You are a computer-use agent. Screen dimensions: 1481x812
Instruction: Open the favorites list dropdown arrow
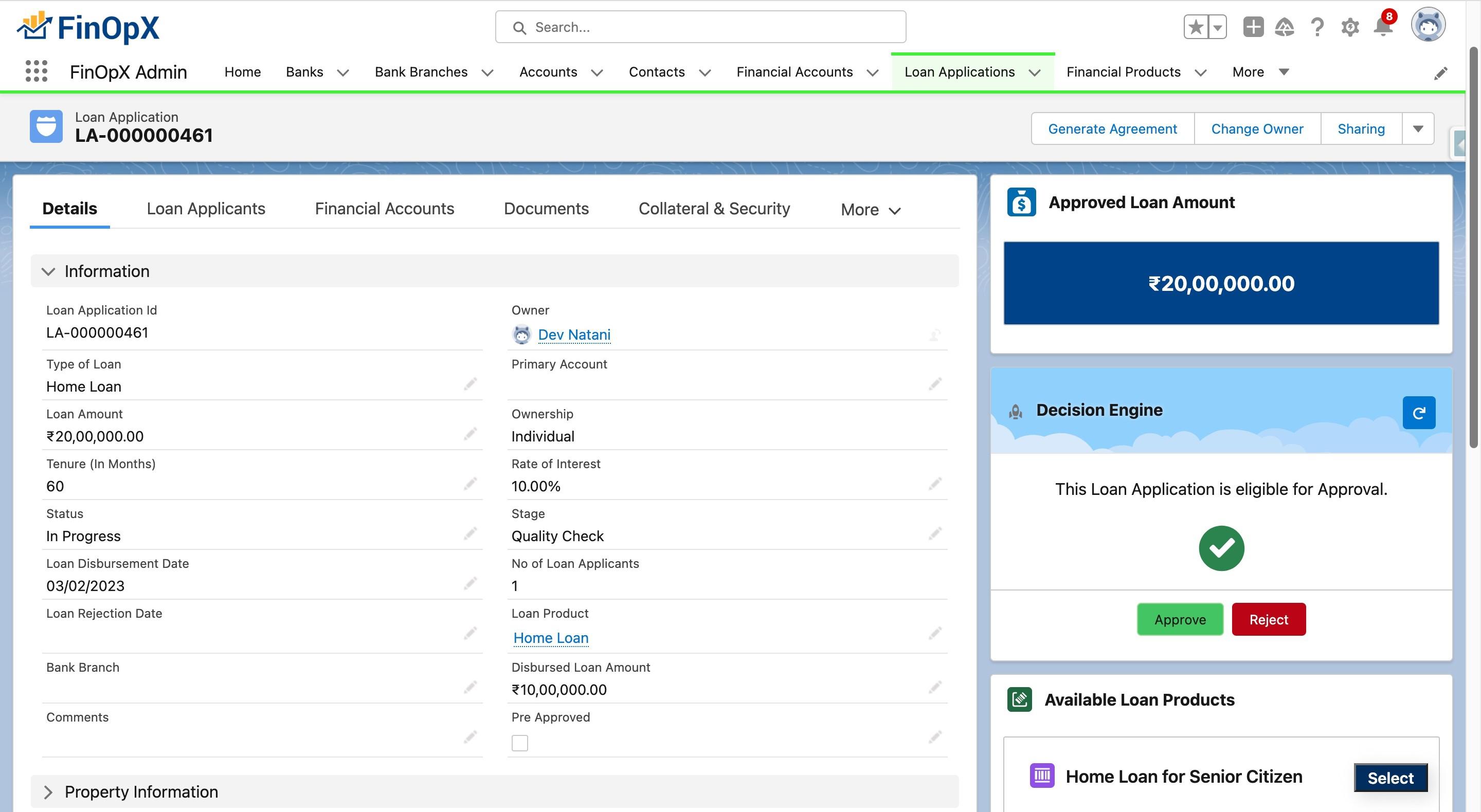coord(1217,27)
